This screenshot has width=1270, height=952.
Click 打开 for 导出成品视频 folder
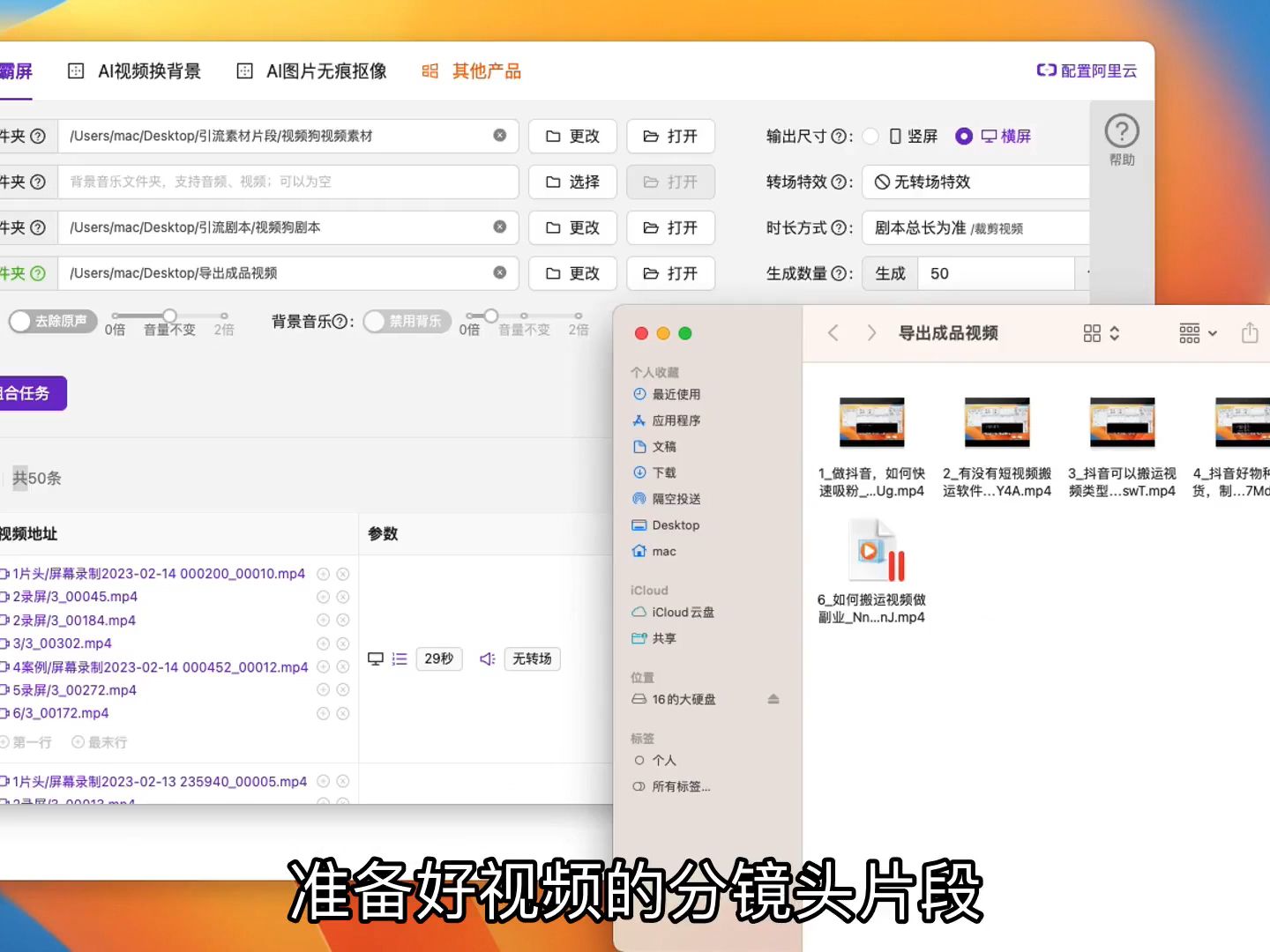point(670,273)
